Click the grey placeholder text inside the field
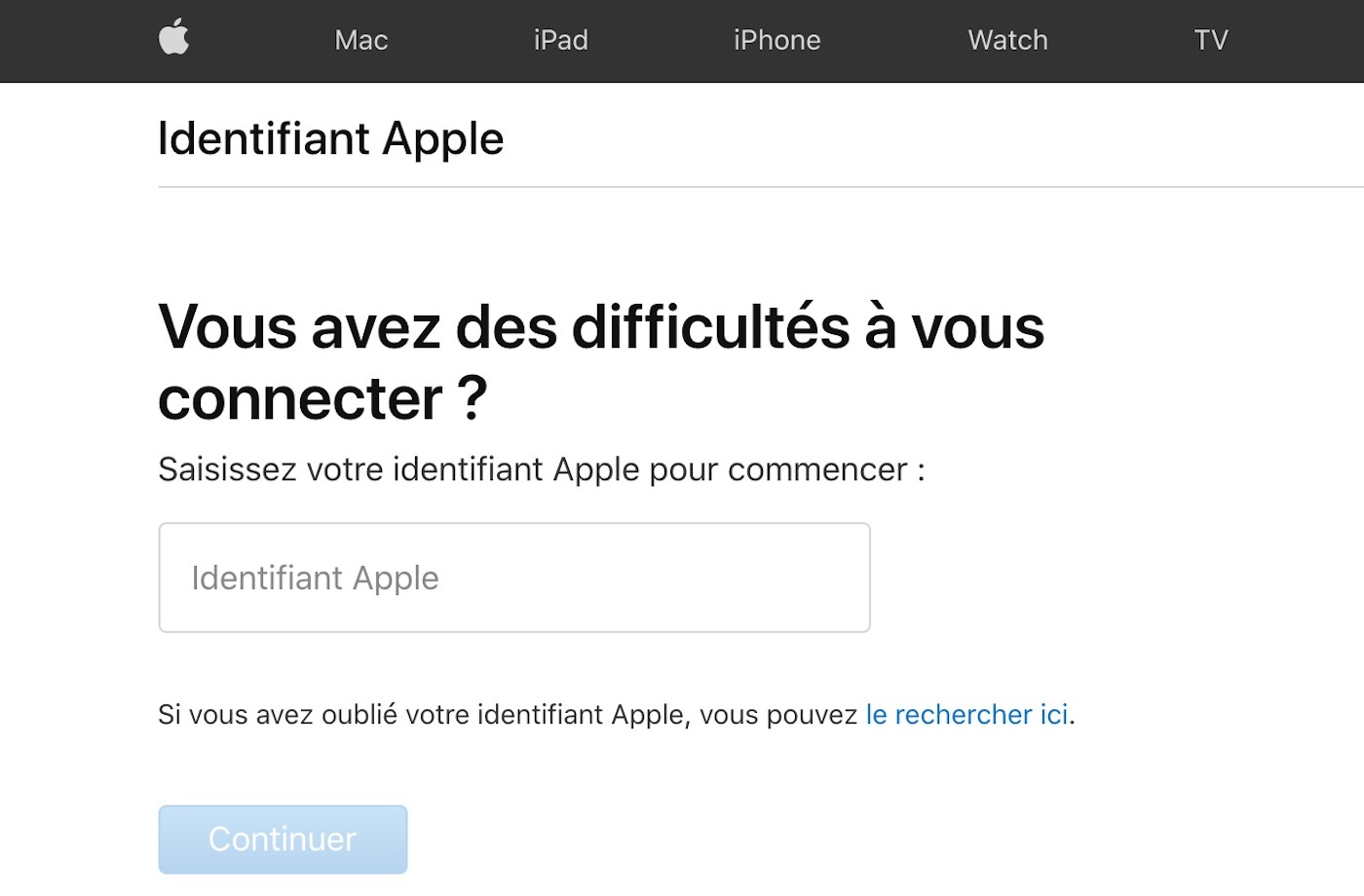This screenshot has width=1364, height=896. pos(315,579)
